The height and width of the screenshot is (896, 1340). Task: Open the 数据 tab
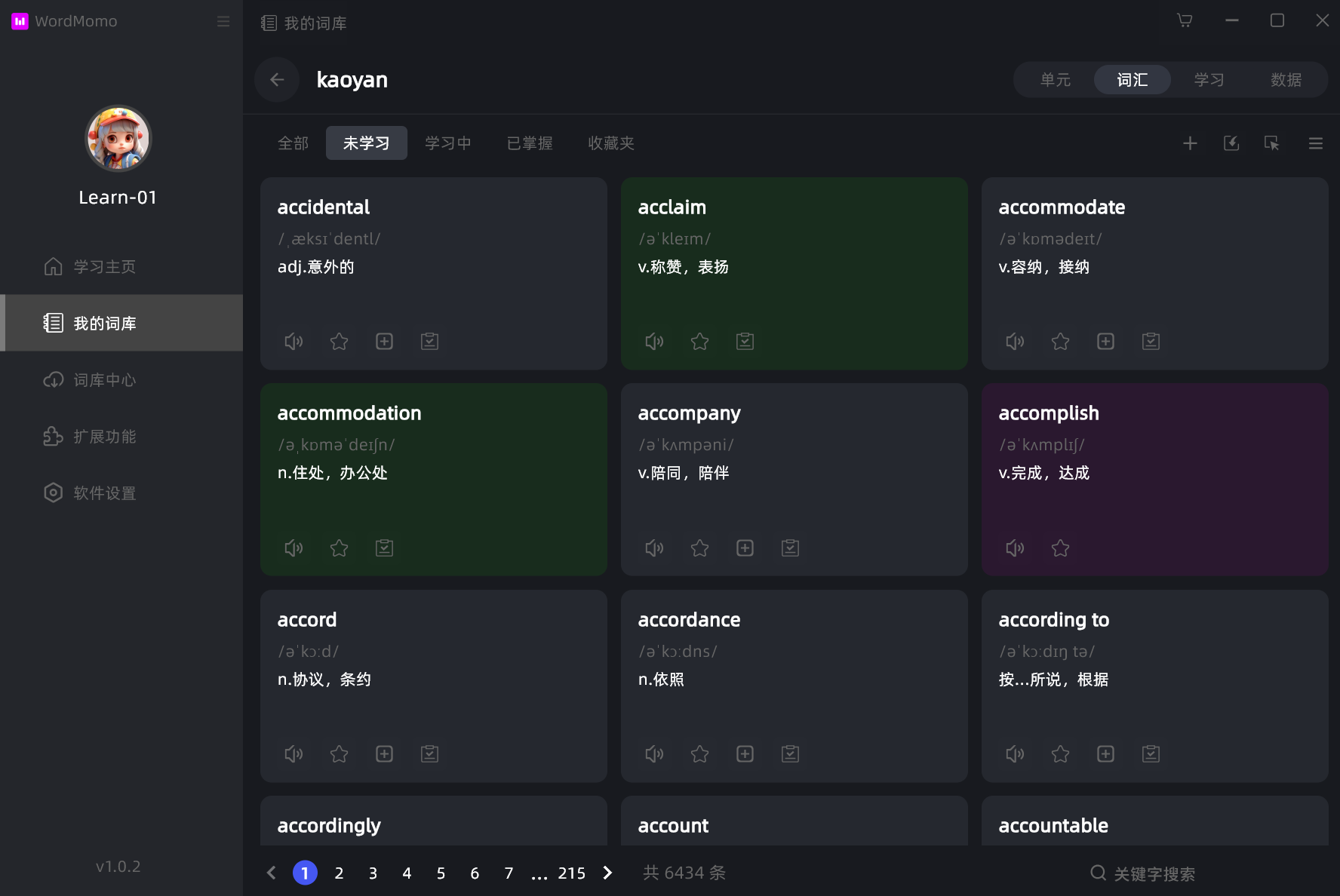pyautogui.click(x=1286, y=80)
